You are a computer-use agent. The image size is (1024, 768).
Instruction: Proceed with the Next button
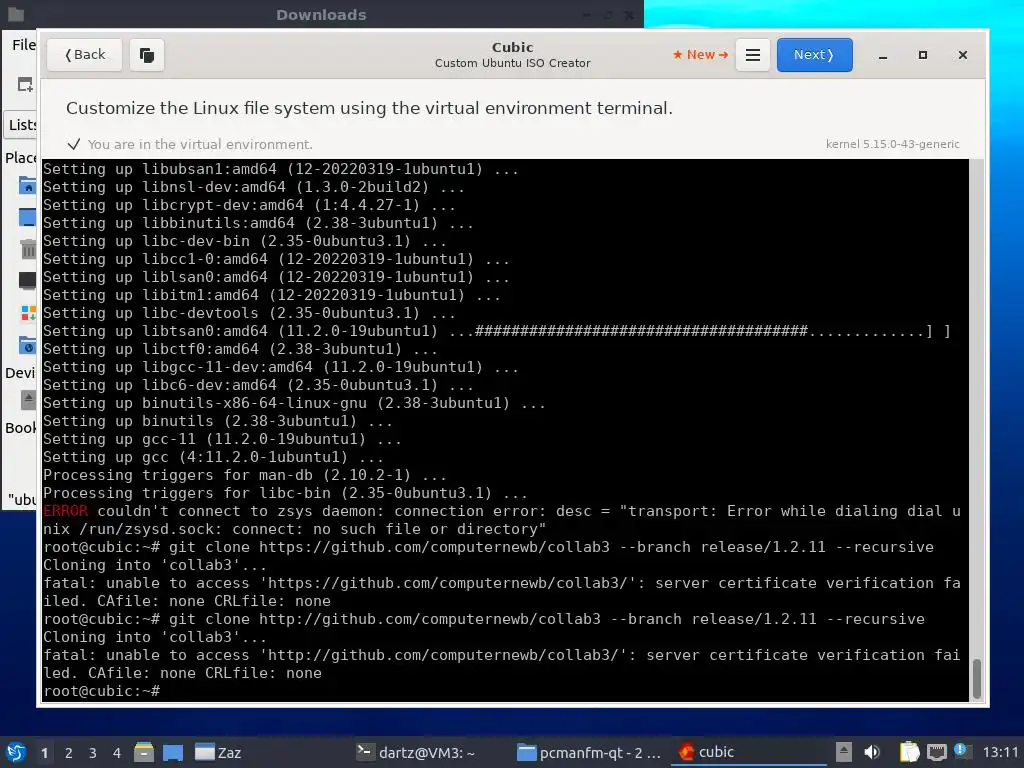pos(814,55)
